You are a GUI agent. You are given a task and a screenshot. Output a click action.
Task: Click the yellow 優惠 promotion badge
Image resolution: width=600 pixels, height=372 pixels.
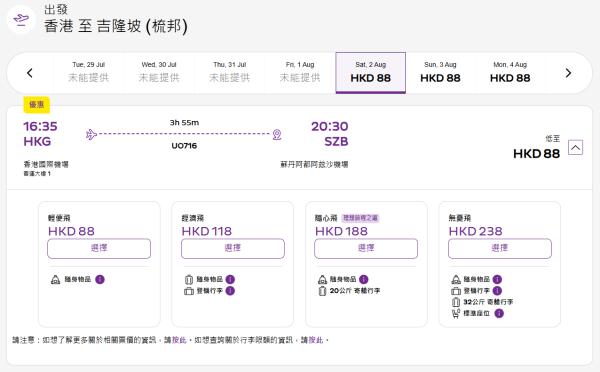point(37,105)
